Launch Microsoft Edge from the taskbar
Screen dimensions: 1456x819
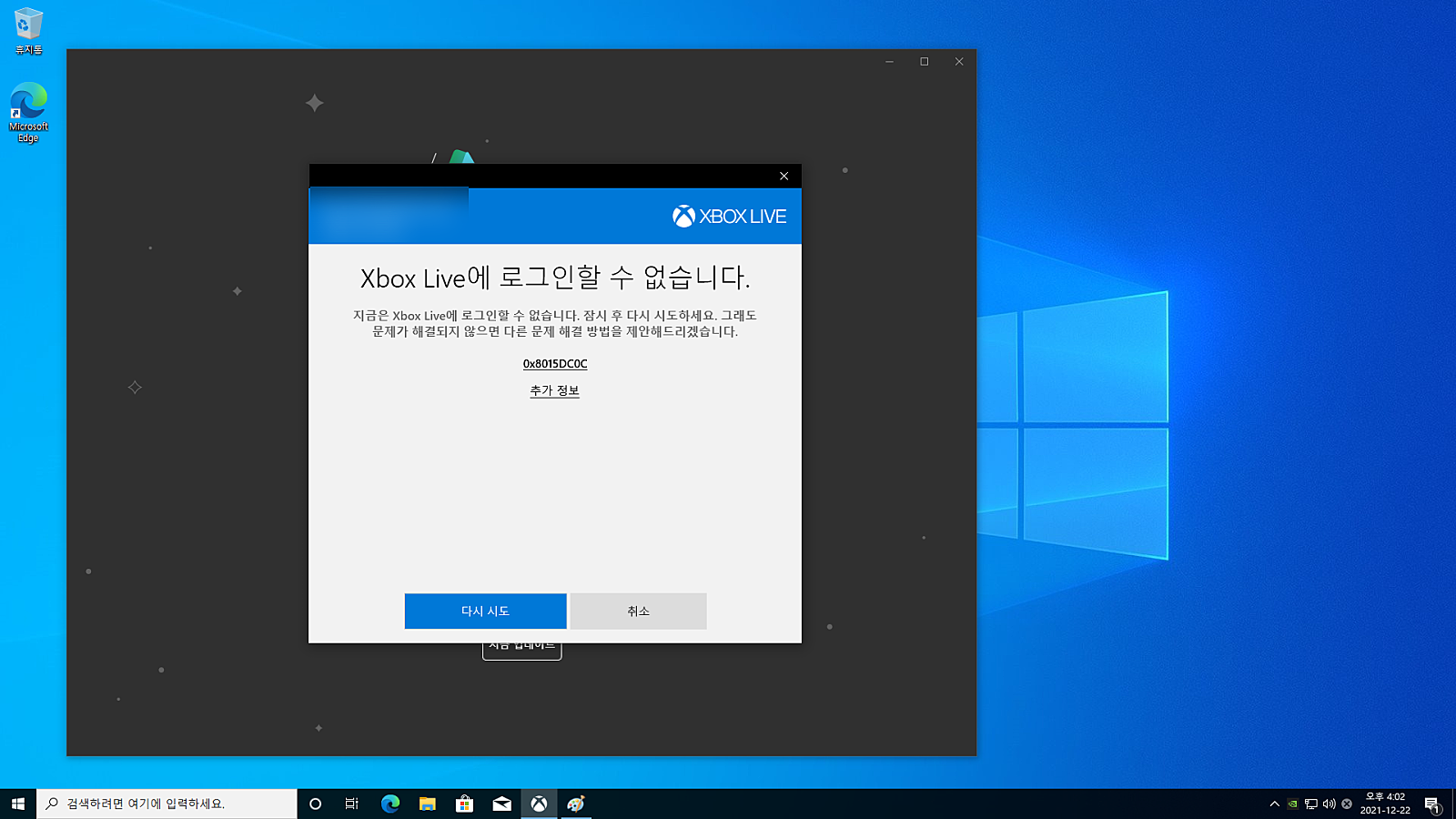point(390,804)
